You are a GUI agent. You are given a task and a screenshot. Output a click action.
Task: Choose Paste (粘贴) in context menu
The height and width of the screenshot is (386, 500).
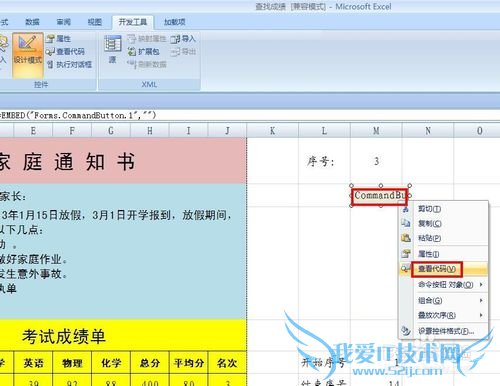(x=444, y=238)
